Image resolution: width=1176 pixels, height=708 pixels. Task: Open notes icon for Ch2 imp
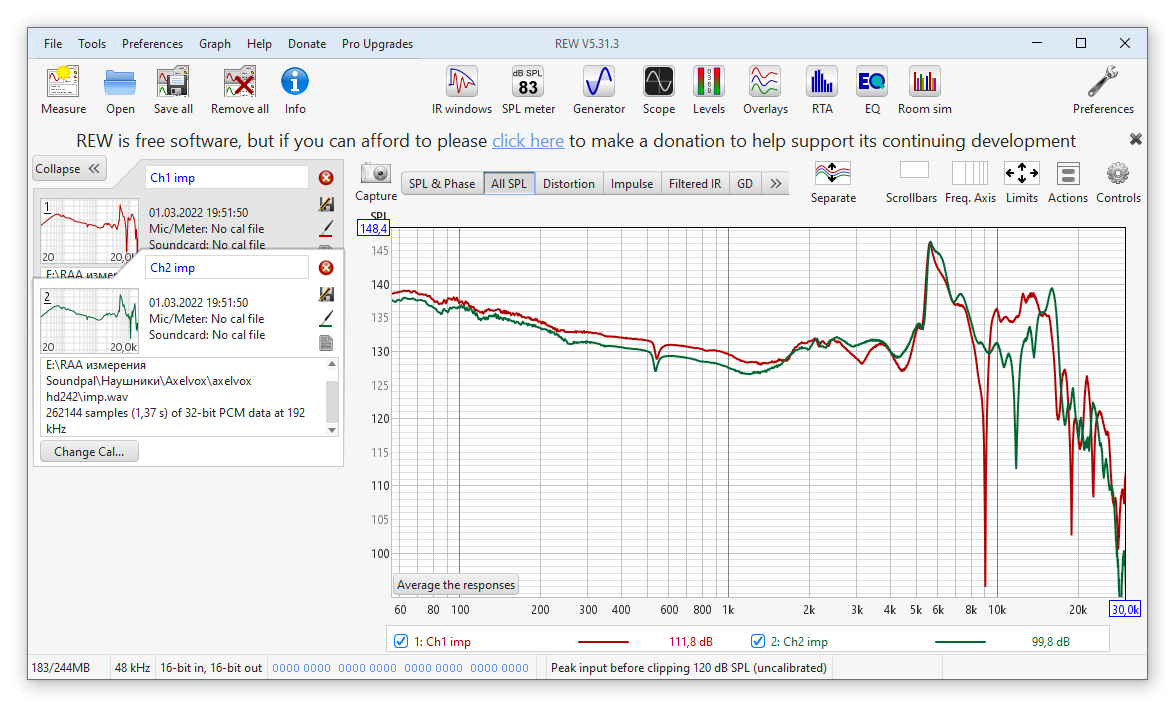click(x=326, y=343)
